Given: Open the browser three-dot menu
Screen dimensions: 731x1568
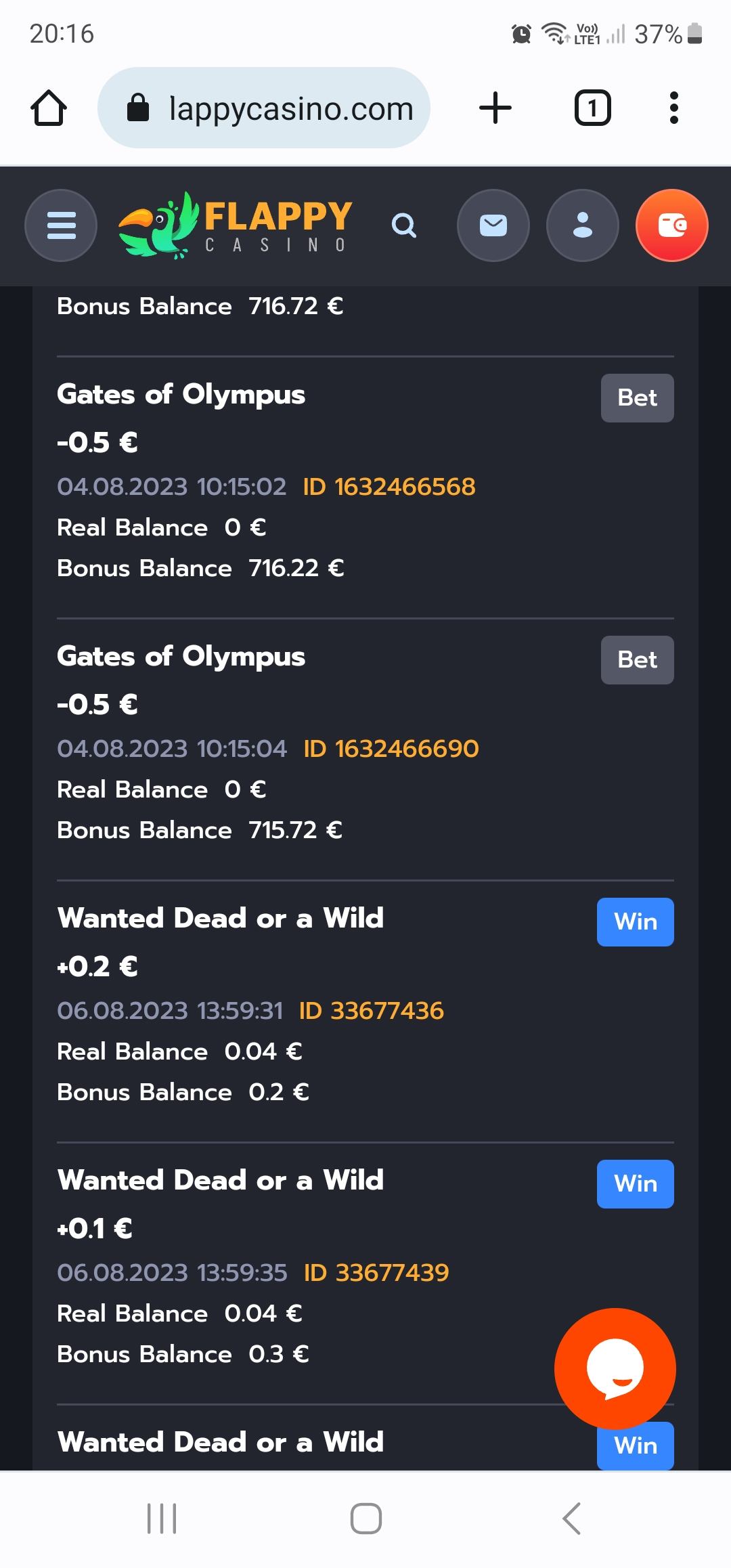Looking at the screenshot, I should click(673, 108).
